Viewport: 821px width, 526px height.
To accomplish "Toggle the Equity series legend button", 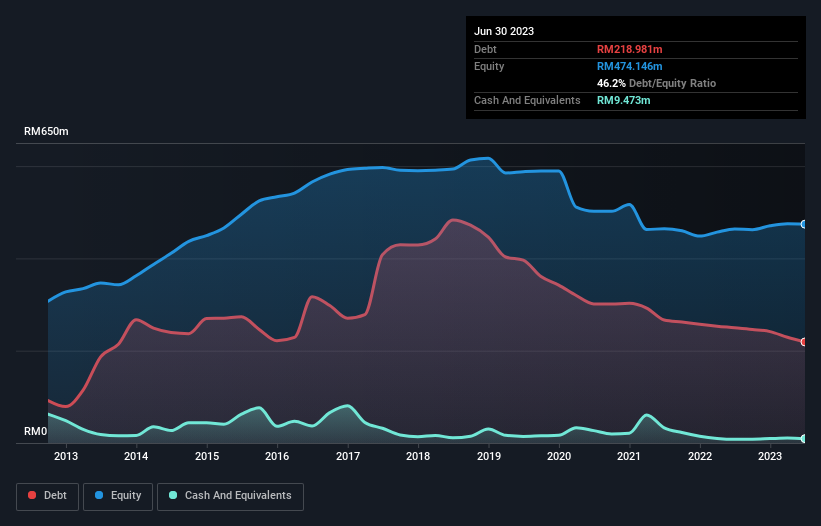I will [x=118, y=497].
